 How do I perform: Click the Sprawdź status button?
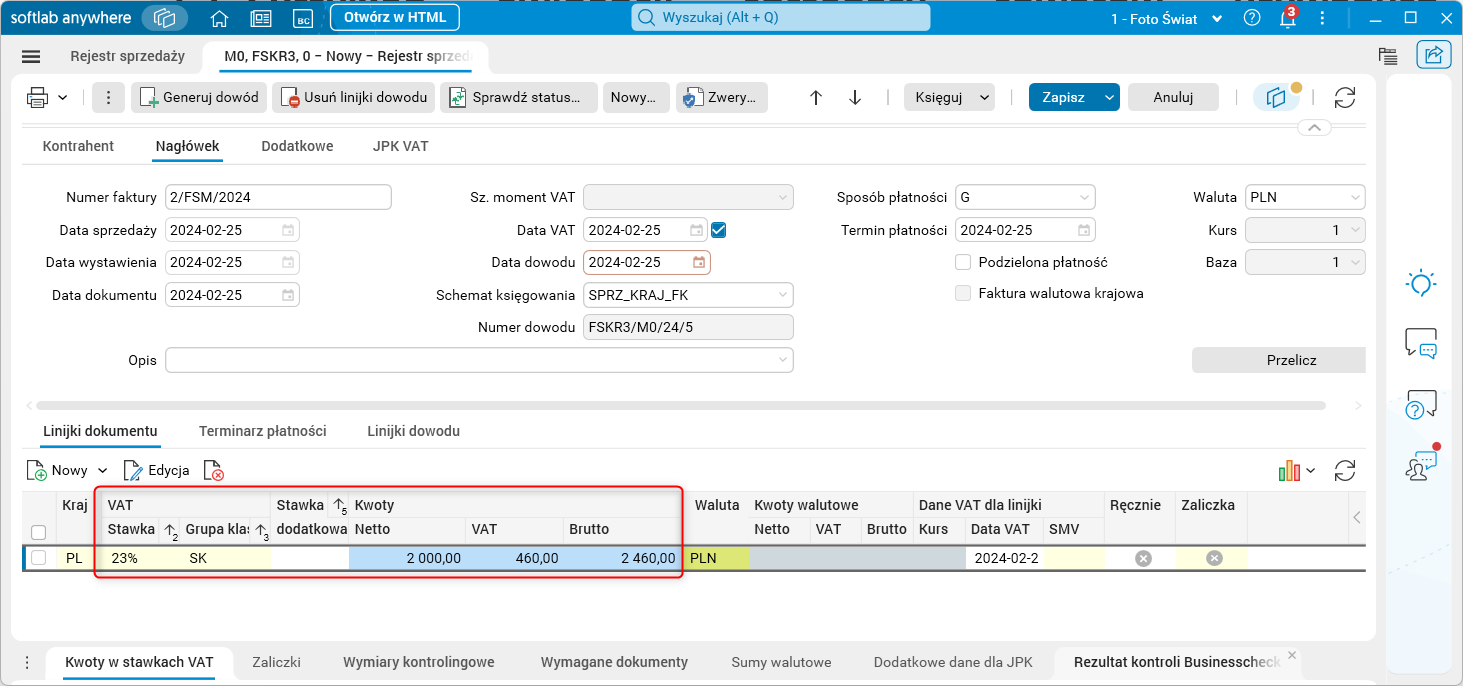click(x=518, y=97)
